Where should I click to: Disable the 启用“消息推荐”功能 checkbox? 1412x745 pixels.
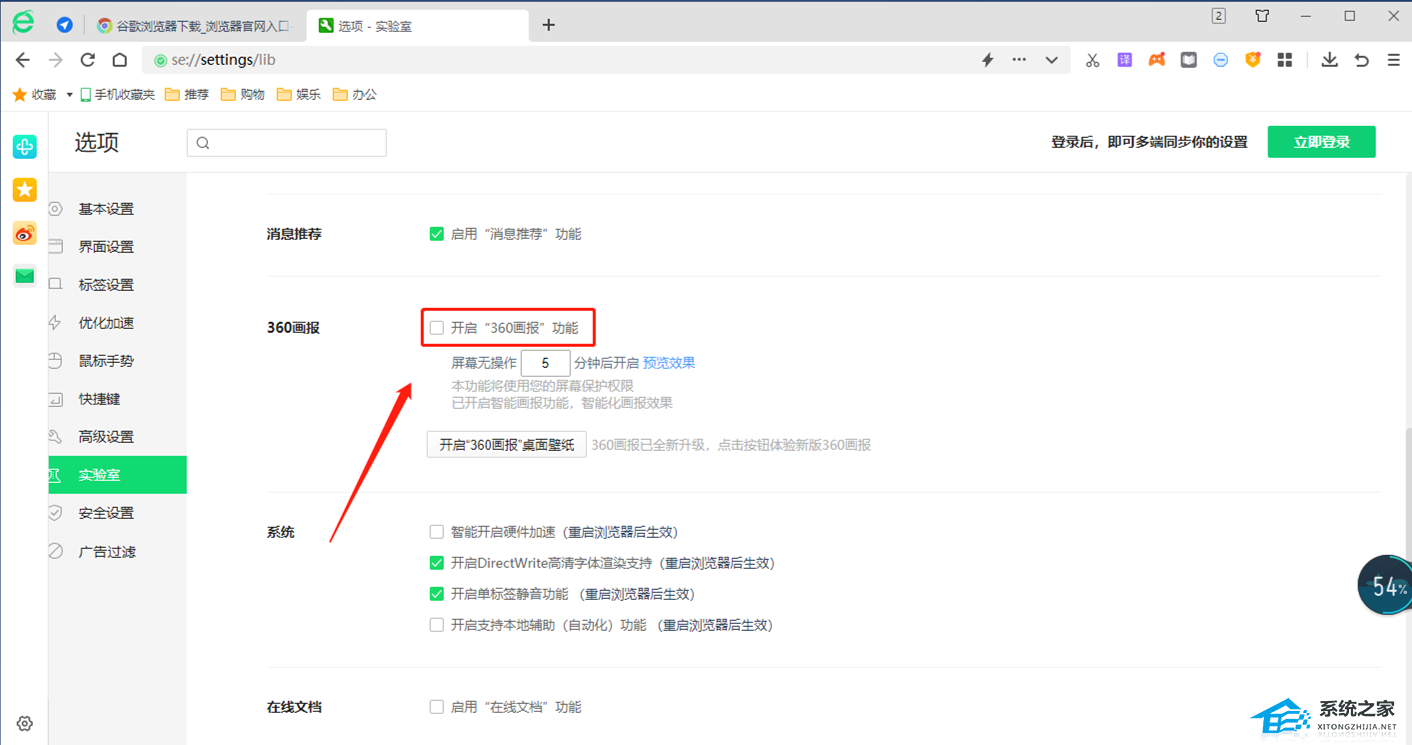(437, 234)
